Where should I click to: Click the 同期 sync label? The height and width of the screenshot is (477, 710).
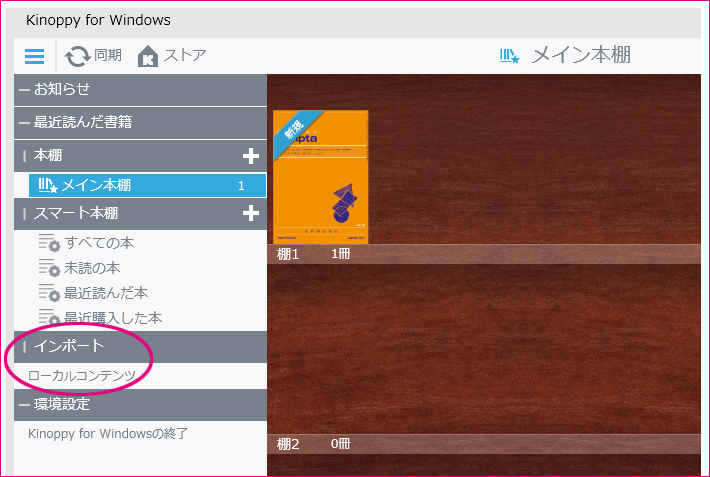108,55
